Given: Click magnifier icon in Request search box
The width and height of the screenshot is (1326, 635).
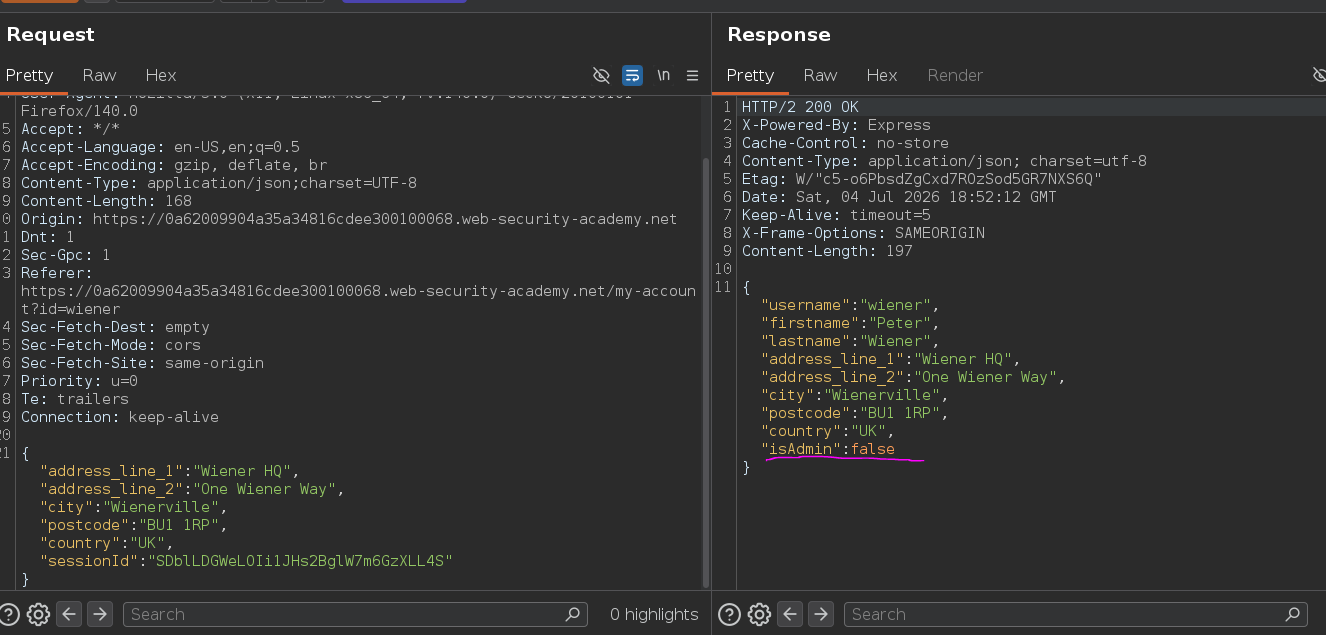Looking at the screenshot, I should click(x=573, y=614).
